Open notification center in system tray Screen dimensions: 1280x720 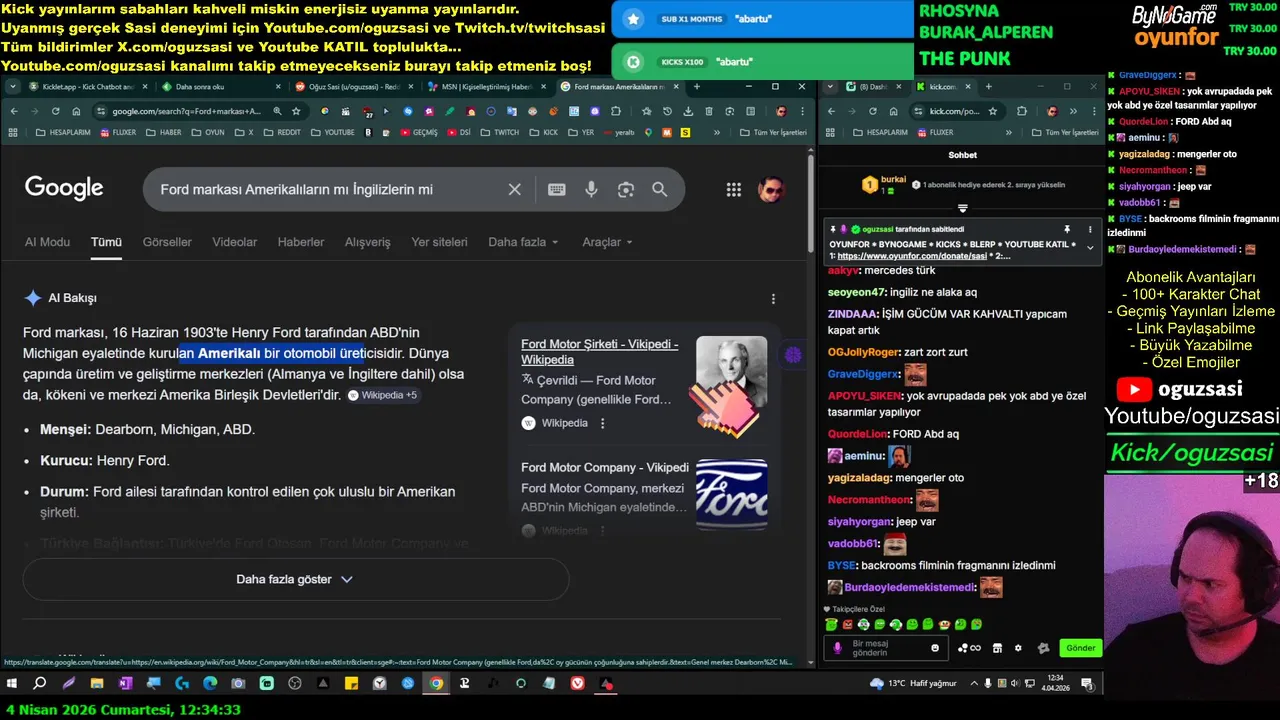pyautogui.click(x=1087, y=684)
